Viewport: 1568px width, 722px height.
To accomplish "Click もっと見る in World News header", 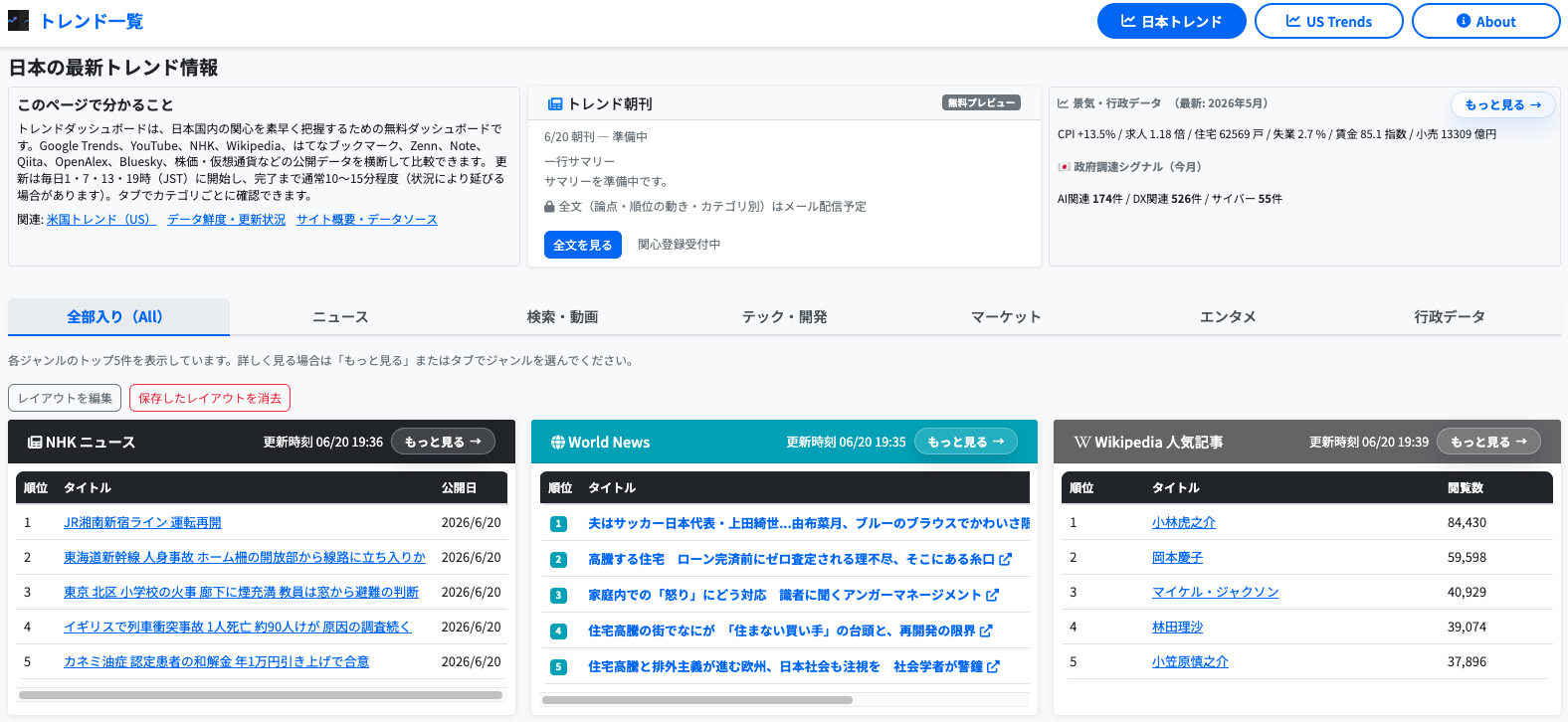I will click(x=966, y=442).
